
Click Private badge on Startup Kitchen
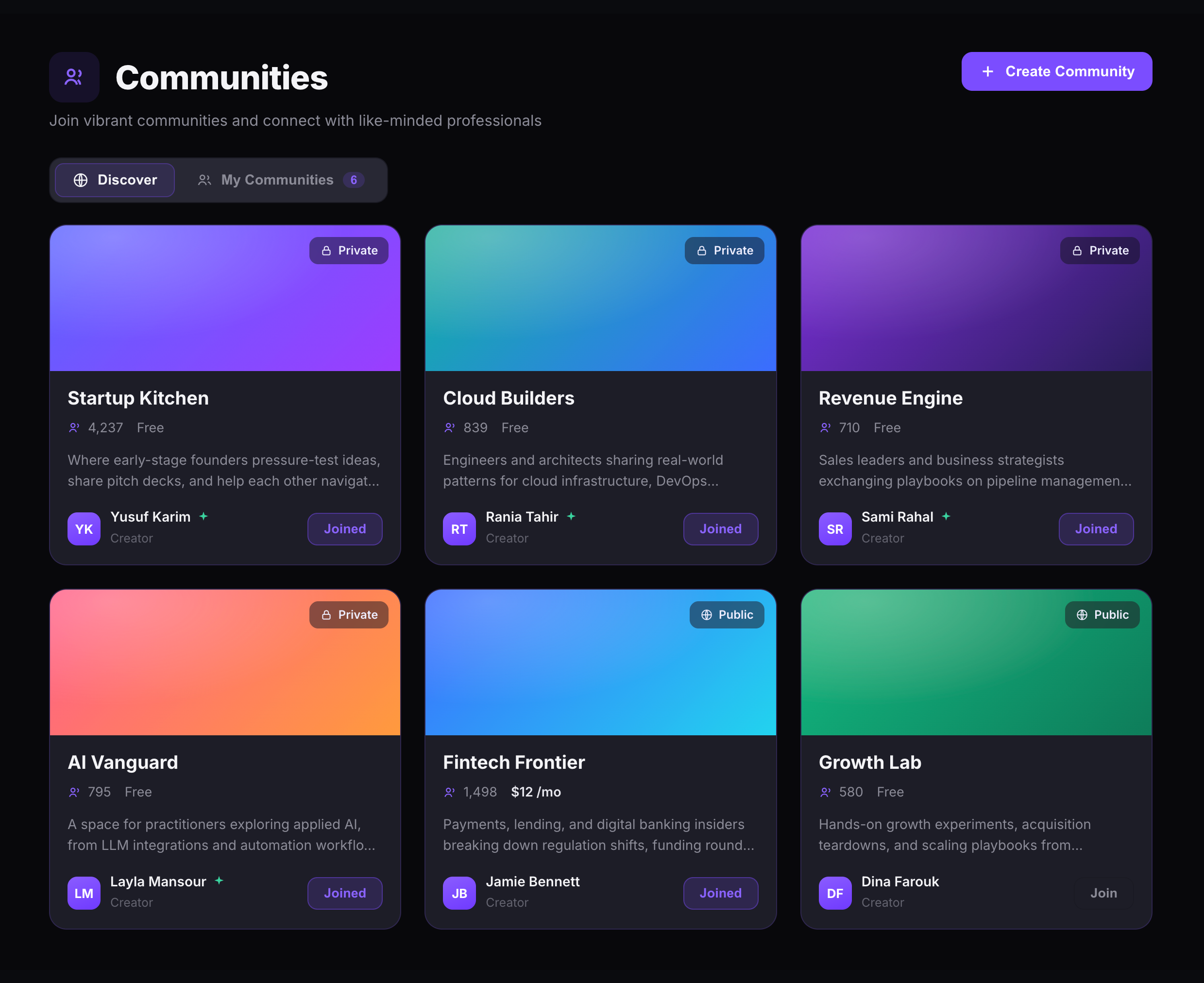349,251
